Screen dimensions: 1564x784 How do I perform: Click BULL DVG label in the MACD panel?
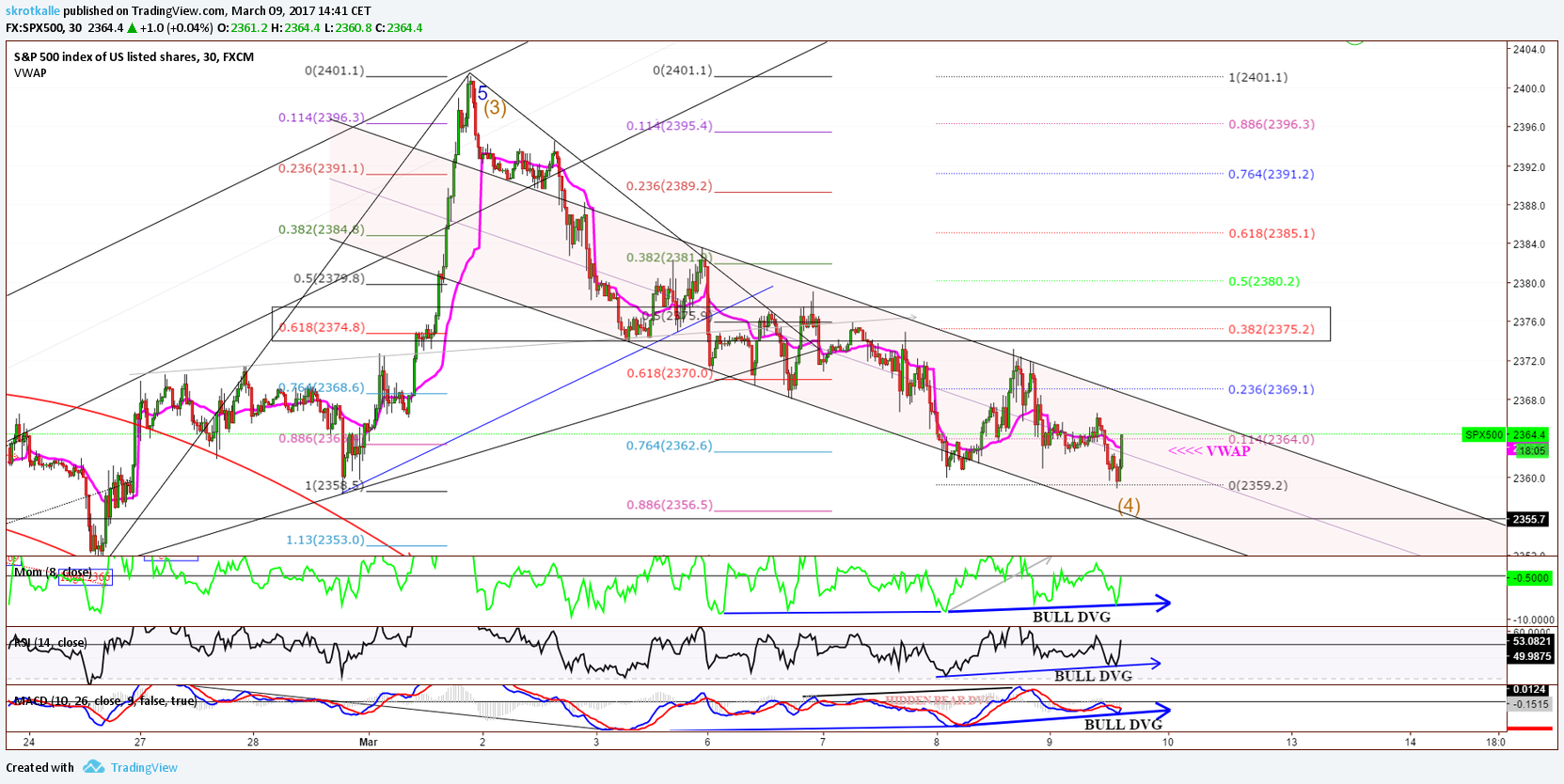tap(1123, 725)
